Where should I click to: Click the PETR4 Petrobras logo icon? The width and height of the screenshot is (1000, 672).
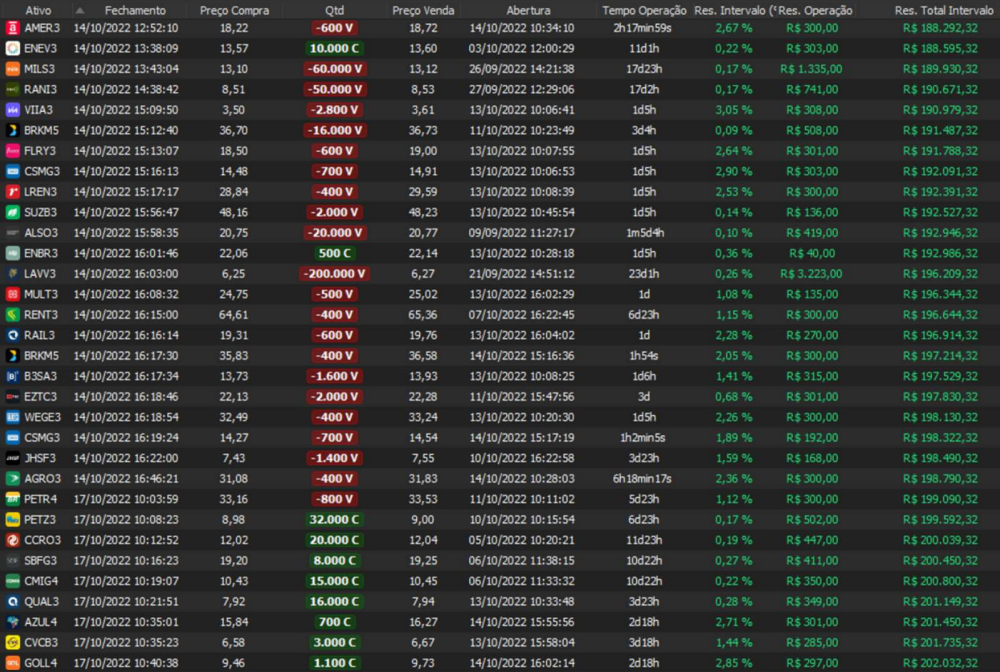click(12, 499)
